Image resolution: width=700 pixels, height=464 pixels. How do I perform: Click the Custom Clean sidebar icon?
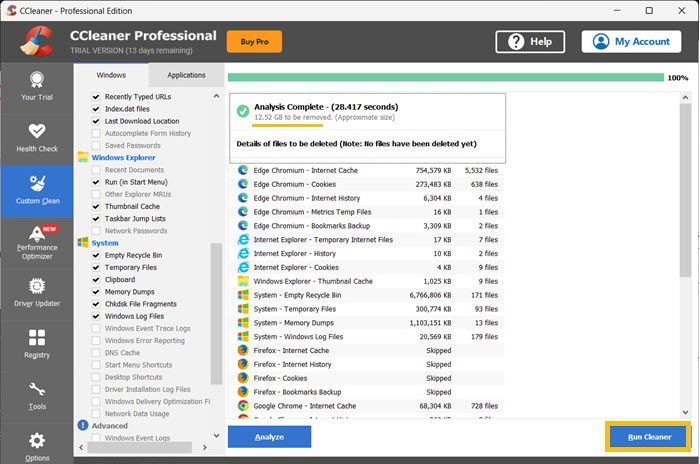(37, 184)
